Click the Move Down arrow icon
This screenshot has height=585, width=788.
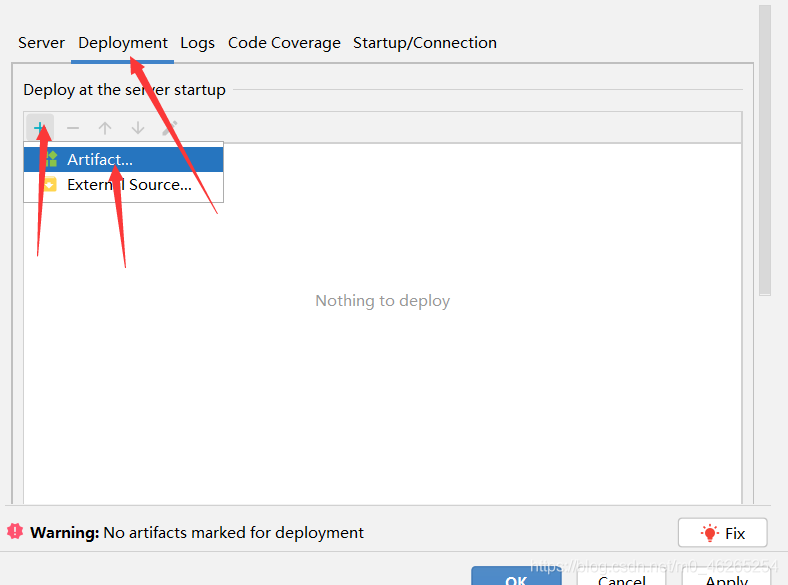click(x=138, y=128)
